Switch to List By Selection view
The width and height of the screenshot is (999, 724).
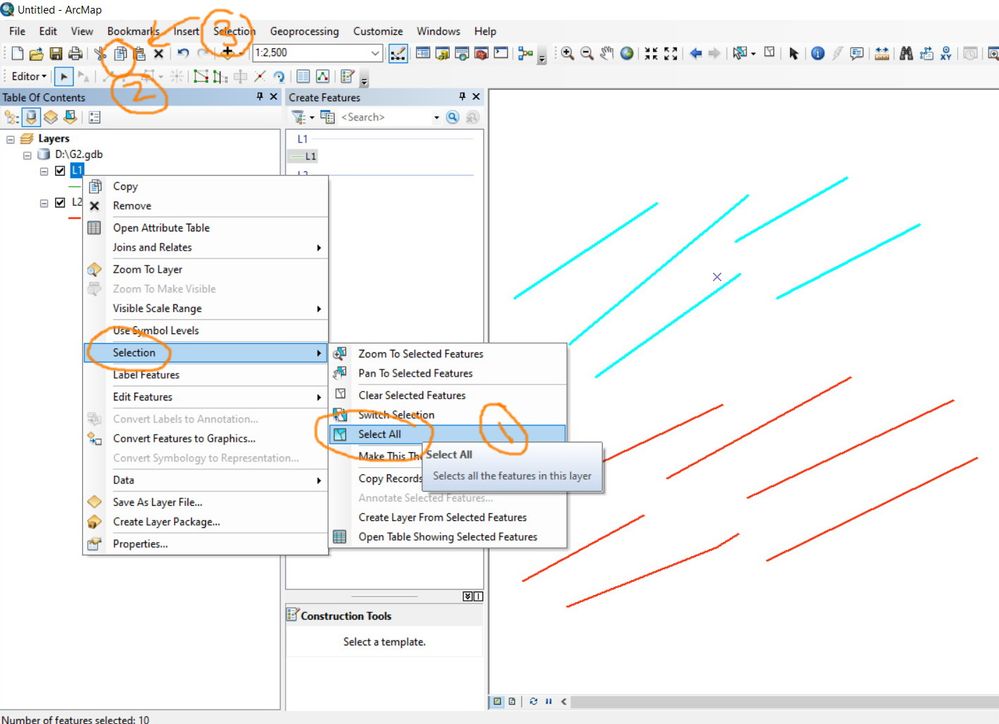point(70,117)
